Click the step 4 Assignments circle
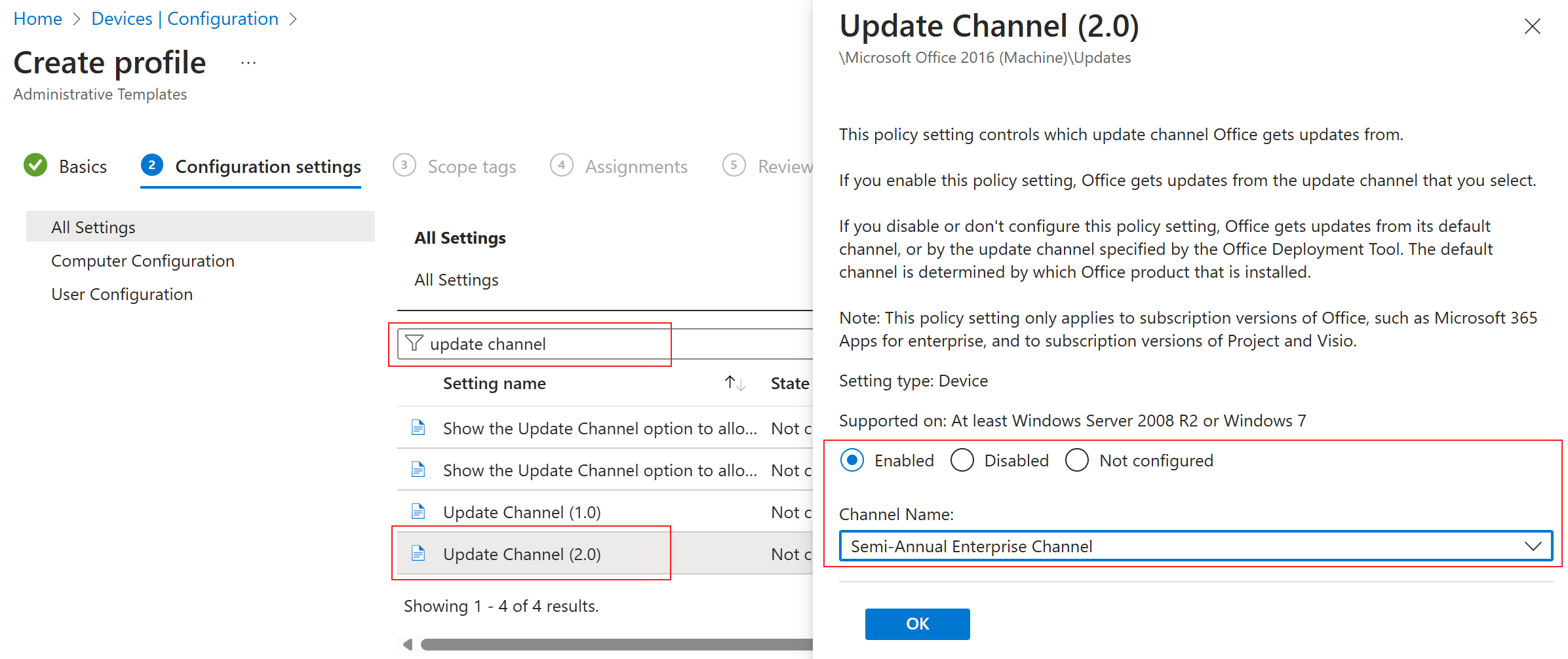 coord(562,166)
